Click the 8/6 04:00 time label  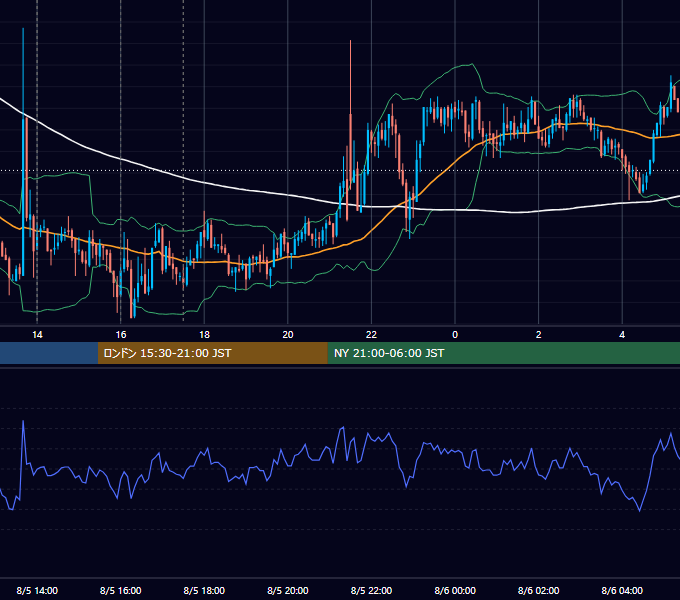[x=622, y=590]
